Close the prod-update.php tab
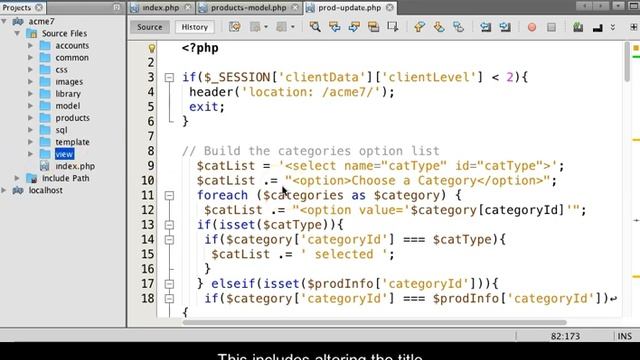 (390, 7)
